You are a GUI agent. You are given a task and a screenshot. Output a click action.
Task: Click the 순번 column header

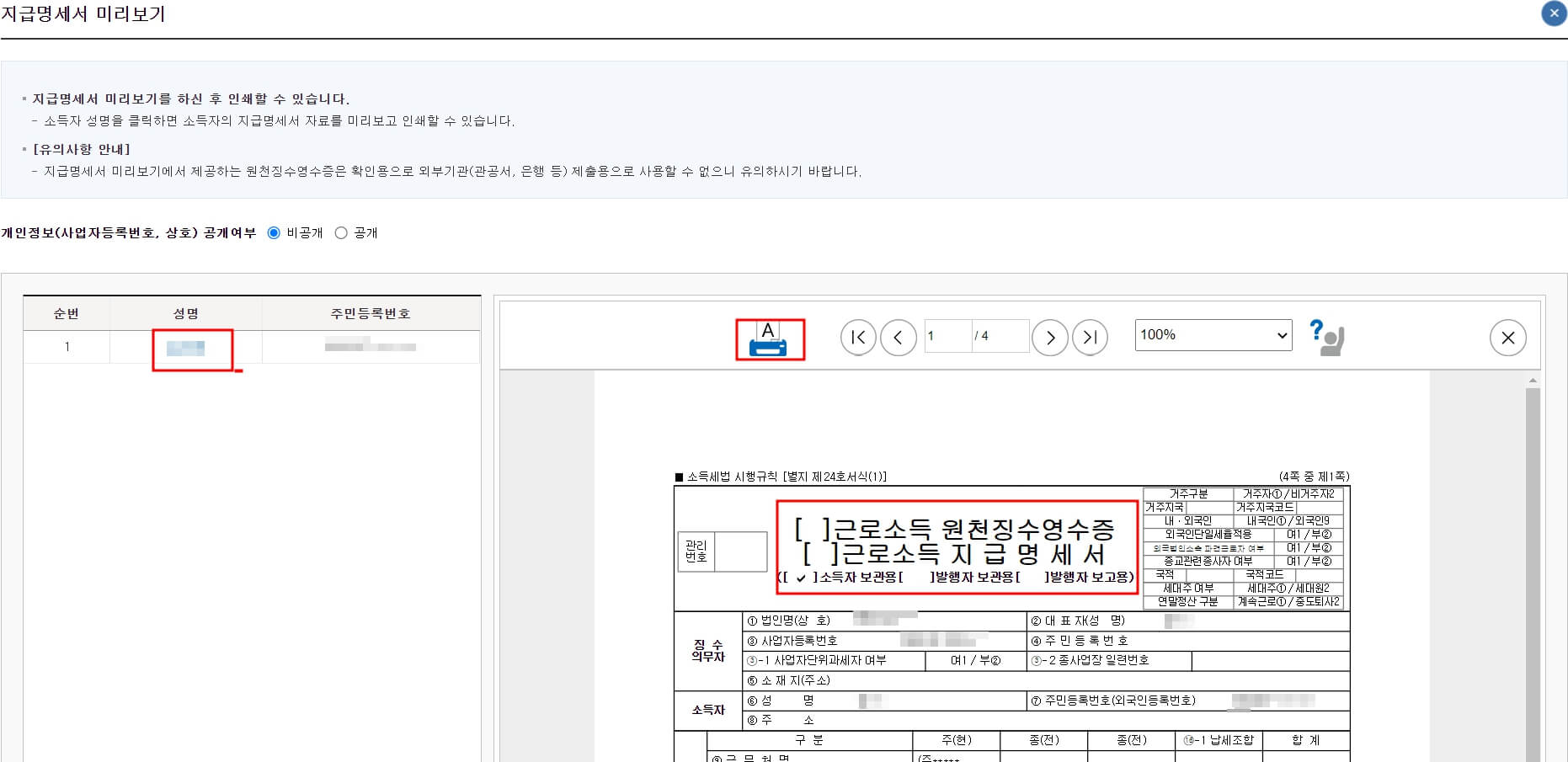point(67,313)
